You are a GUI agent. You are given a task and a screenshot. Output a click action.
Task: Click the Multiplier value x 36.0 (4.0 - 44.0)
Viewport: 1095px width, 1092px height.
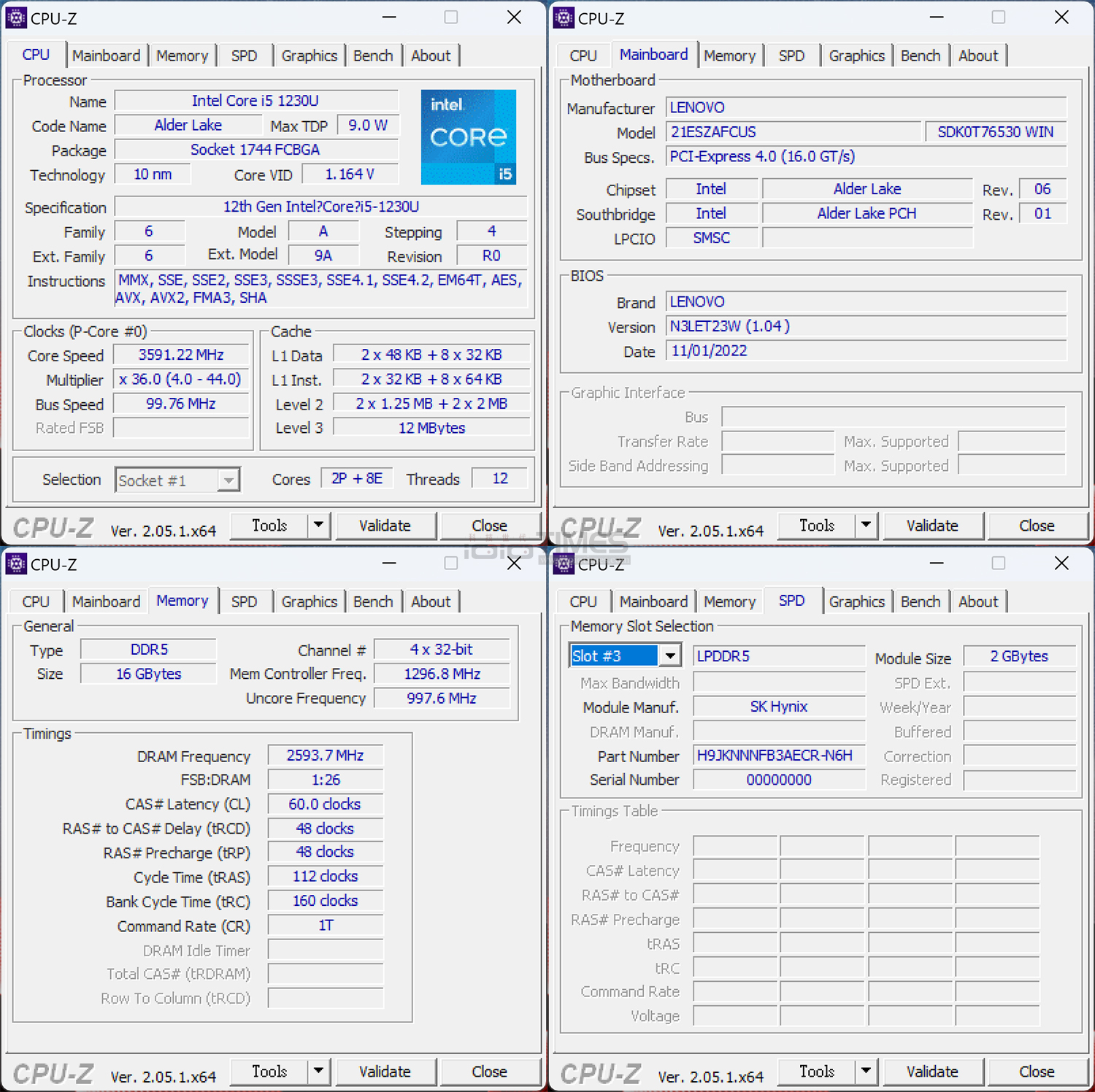[x=181, y=380]
